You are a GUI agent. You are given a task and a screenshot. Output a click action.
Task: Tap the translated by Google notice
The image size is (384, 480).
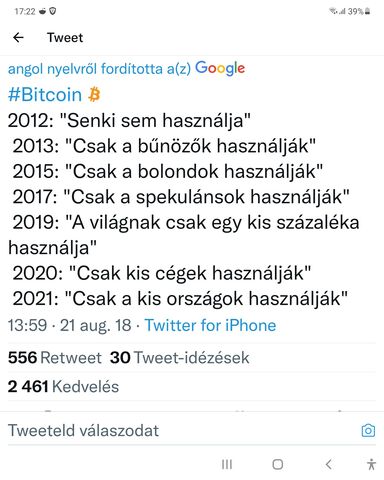coord(127,69)
